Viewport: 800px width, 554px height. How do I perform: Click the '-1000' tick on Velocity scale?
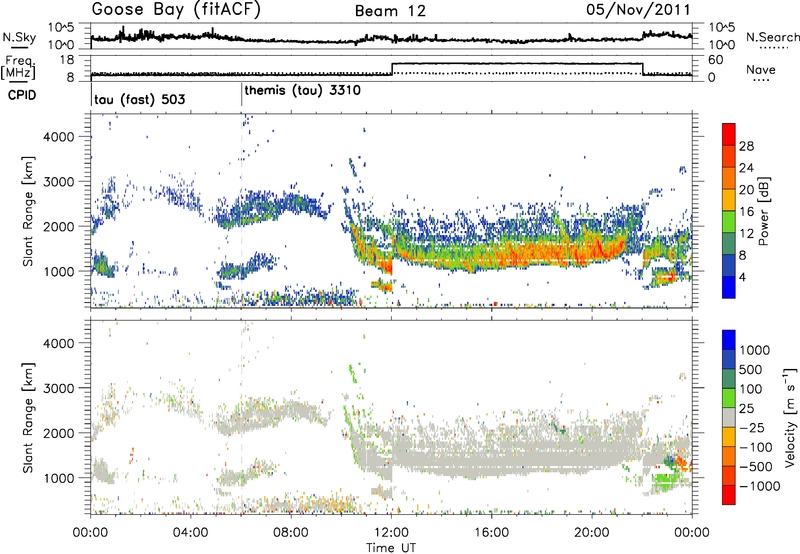pyautogui.click(x=759, y=486)
